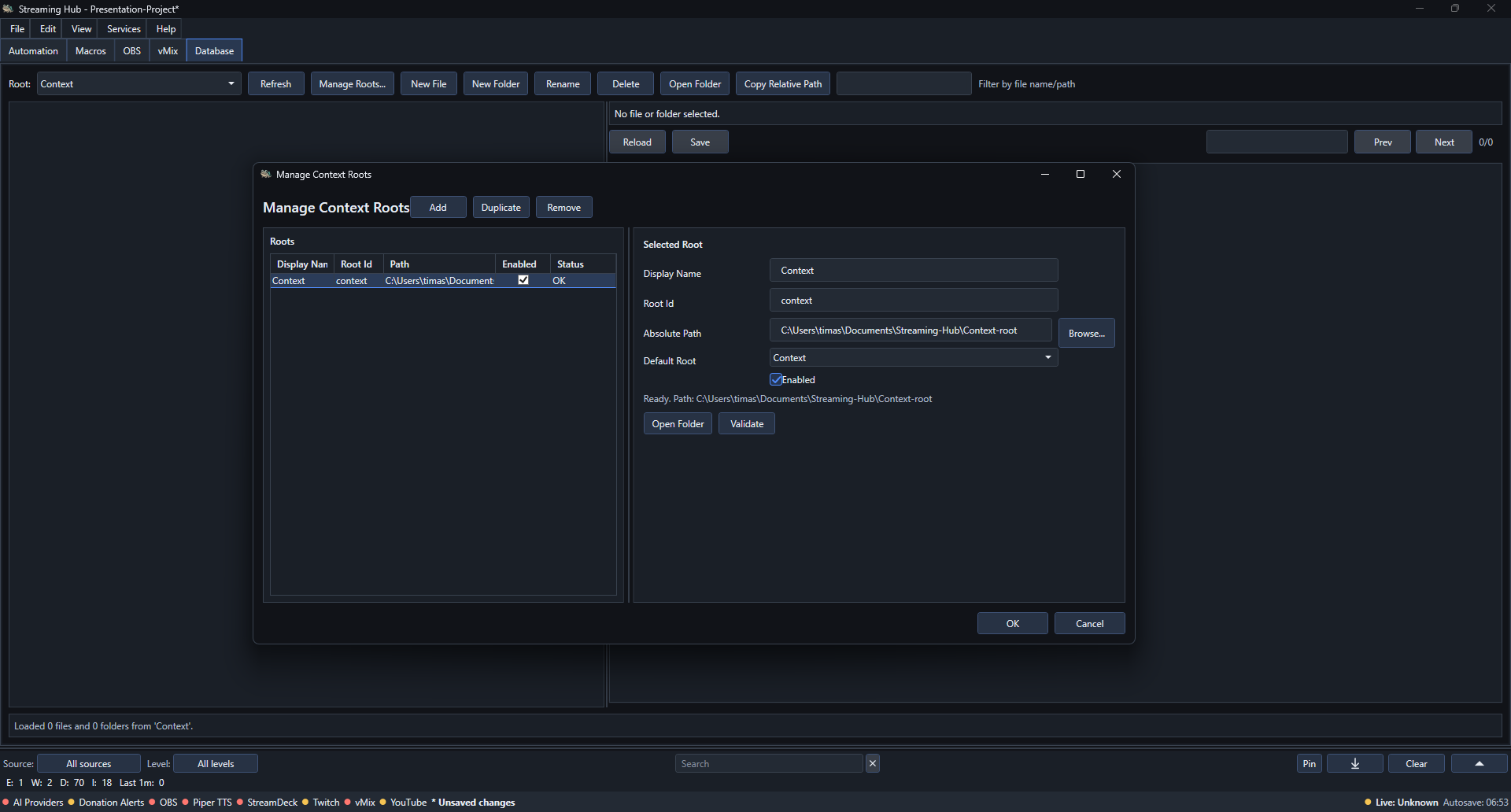Image resolution: width=1511 pixels, height=812 pixels.
Task: Click the Path column header
Action: click(x=439, y=264)
